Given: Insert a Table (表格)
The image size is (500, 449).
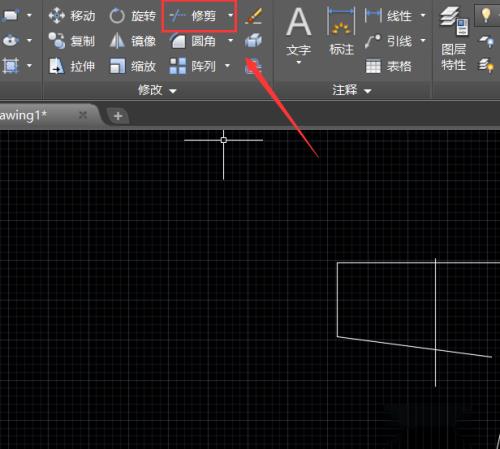Looking at the screenshot, I should point(389,66).
